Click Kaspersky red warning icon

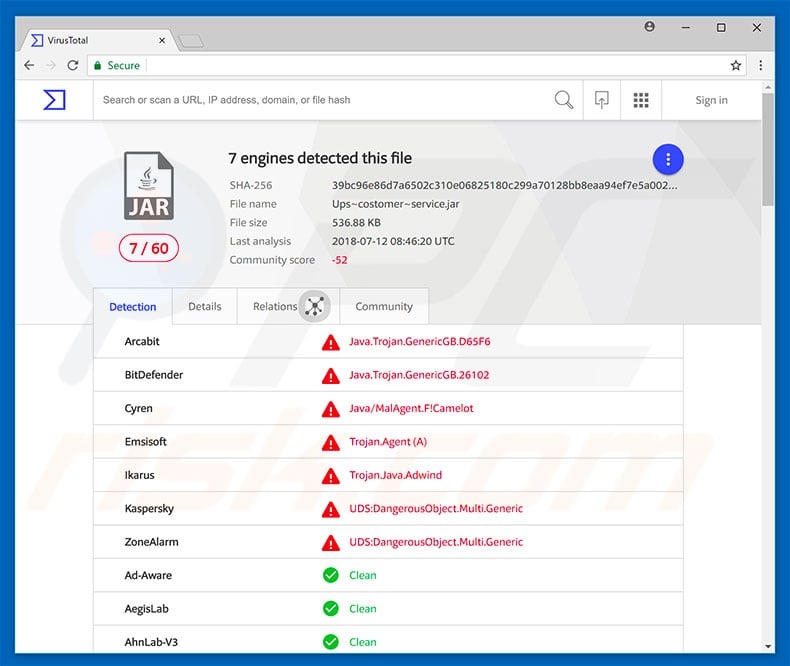331,509
